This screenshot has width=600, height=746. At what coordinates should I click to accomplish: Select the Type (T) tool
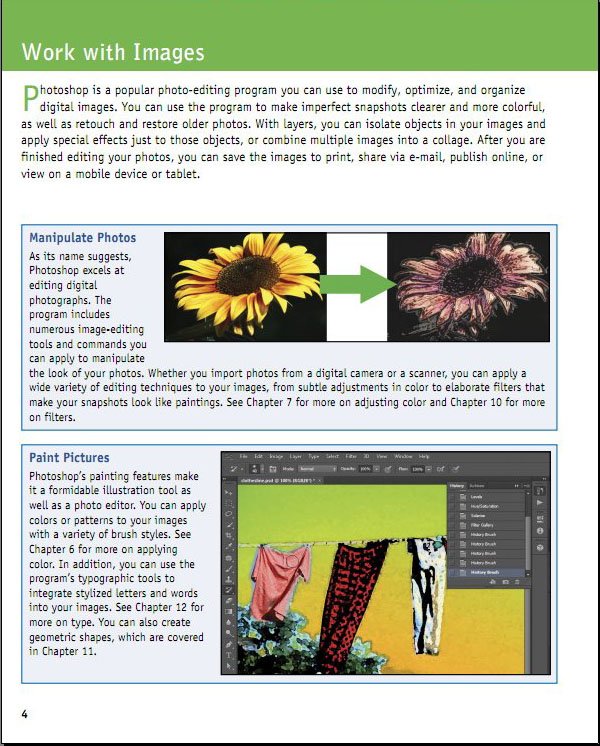click(x=228, y=655)
